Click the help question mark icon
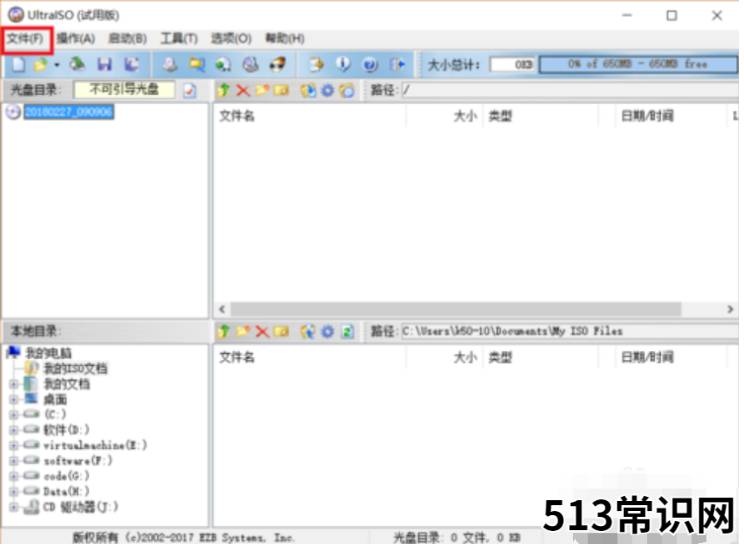 [x=370, y=64]
